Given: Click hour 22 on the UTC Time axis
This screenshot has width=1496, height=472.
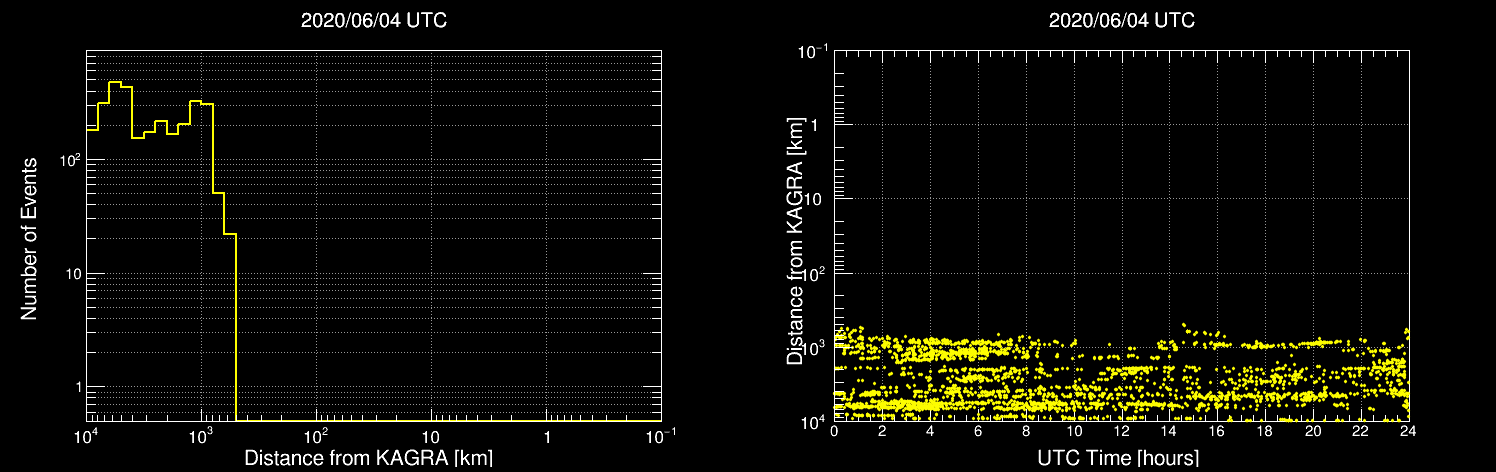Looking at the screenshot, I should click(x=1361, y=431).
